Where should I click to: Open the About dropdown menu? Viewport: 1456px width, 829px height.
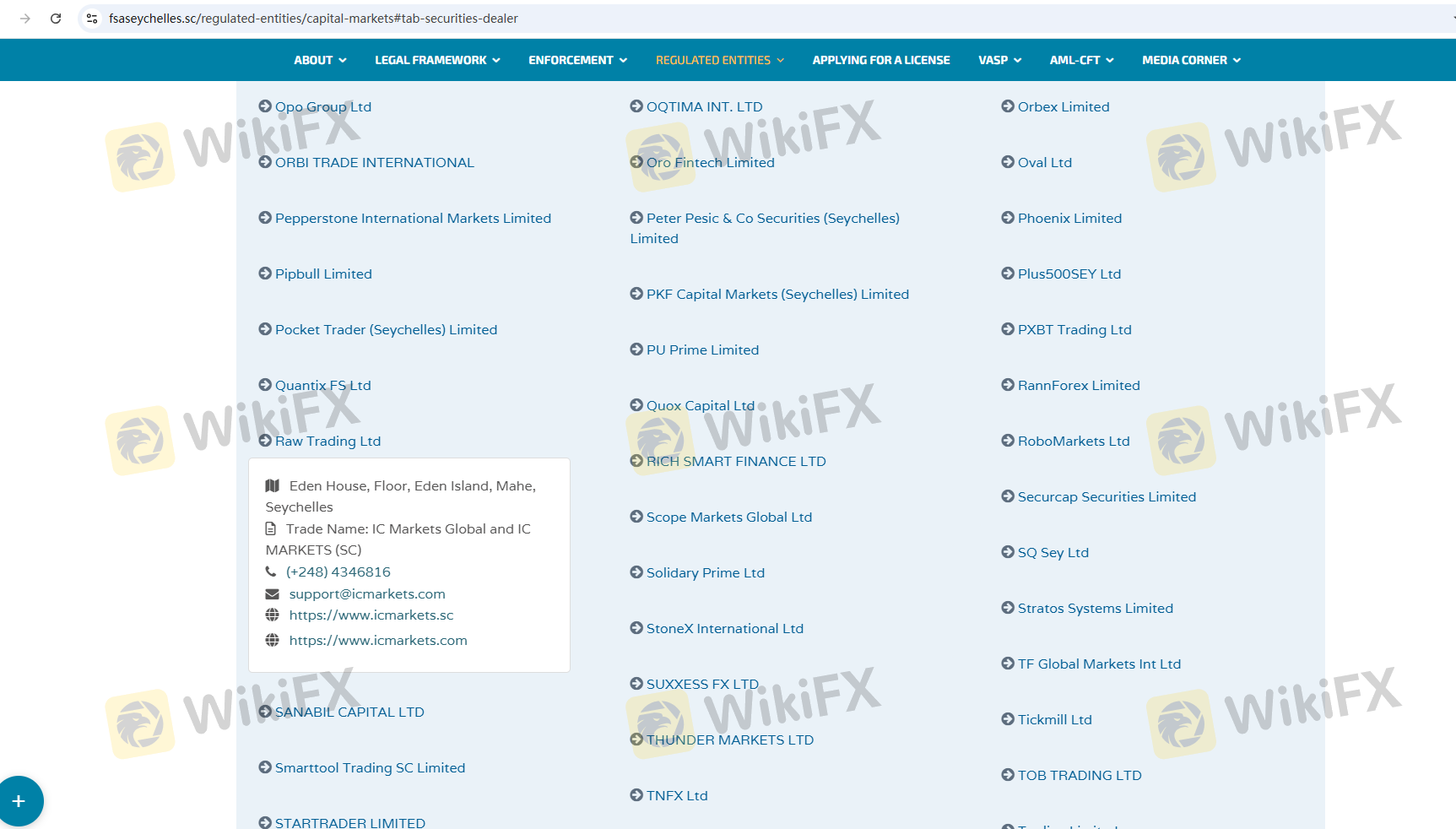[x=320, y=60]
